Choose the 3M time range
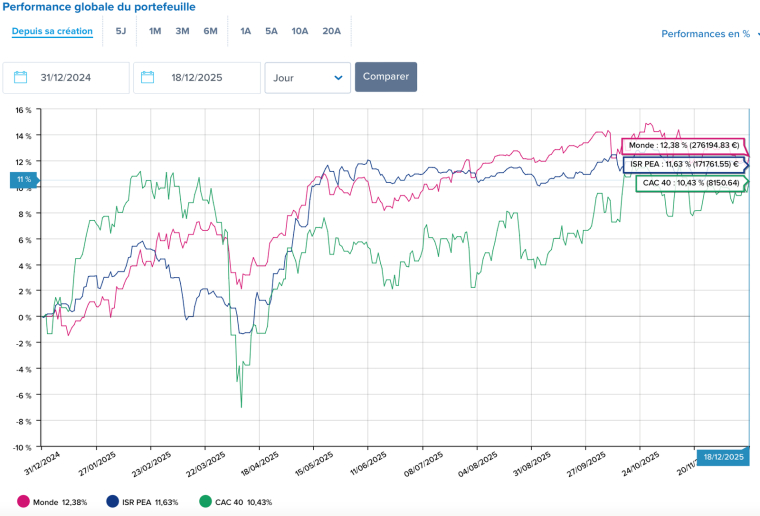The width and height of the screenshot is (760, 516). 182,31
